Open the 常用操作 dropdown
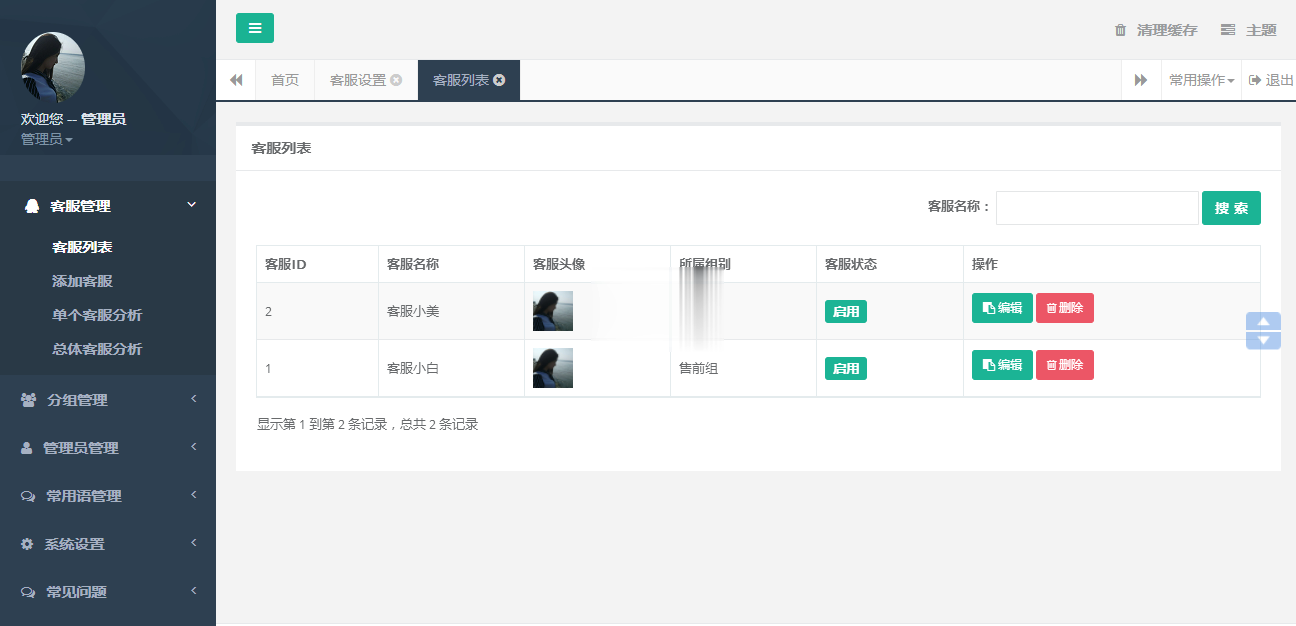1296x626 pixels. click(1201, 80)
